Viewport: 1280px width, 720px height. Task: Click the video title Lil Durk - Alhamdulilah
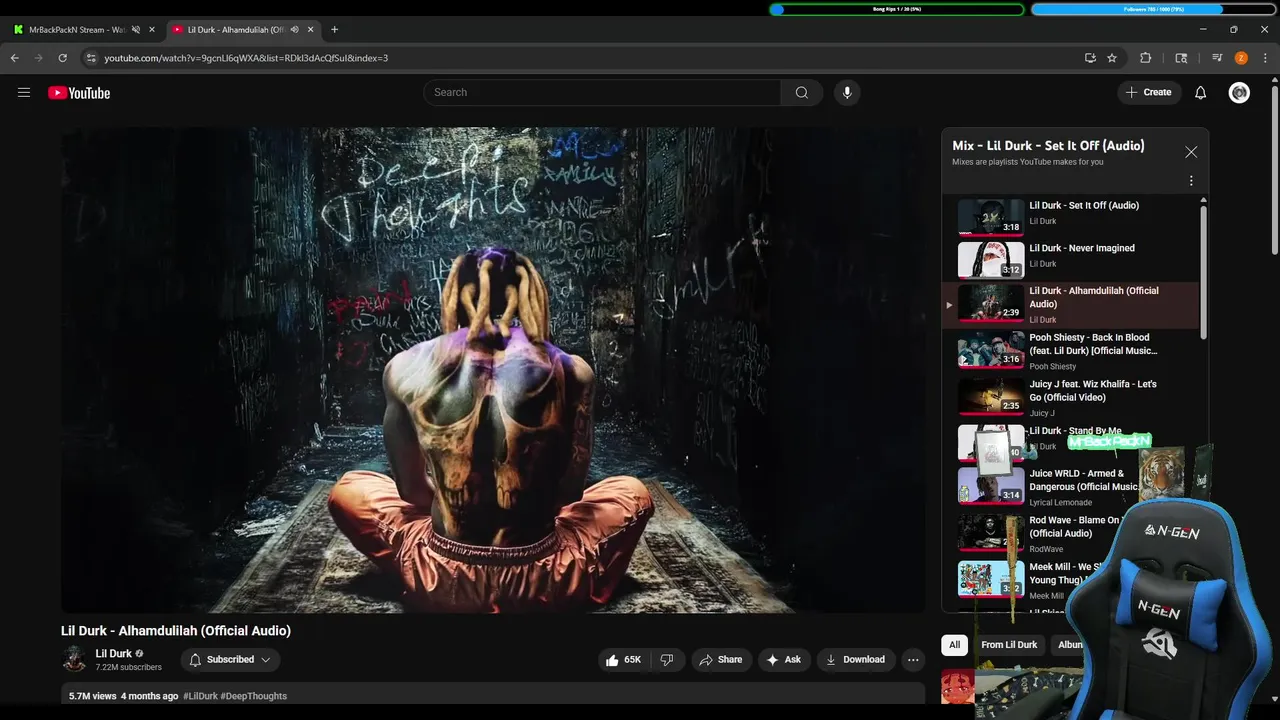[x=176, y=631]
